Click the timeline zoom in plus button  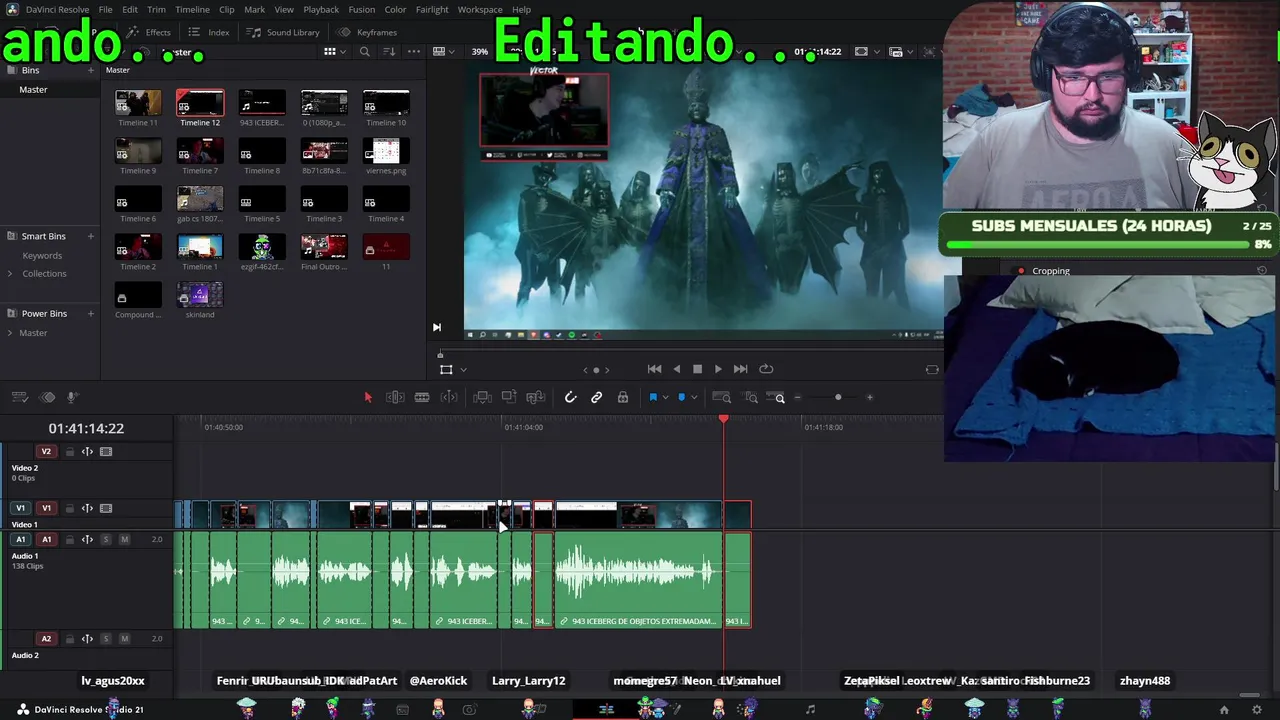(x=869, y=398)
